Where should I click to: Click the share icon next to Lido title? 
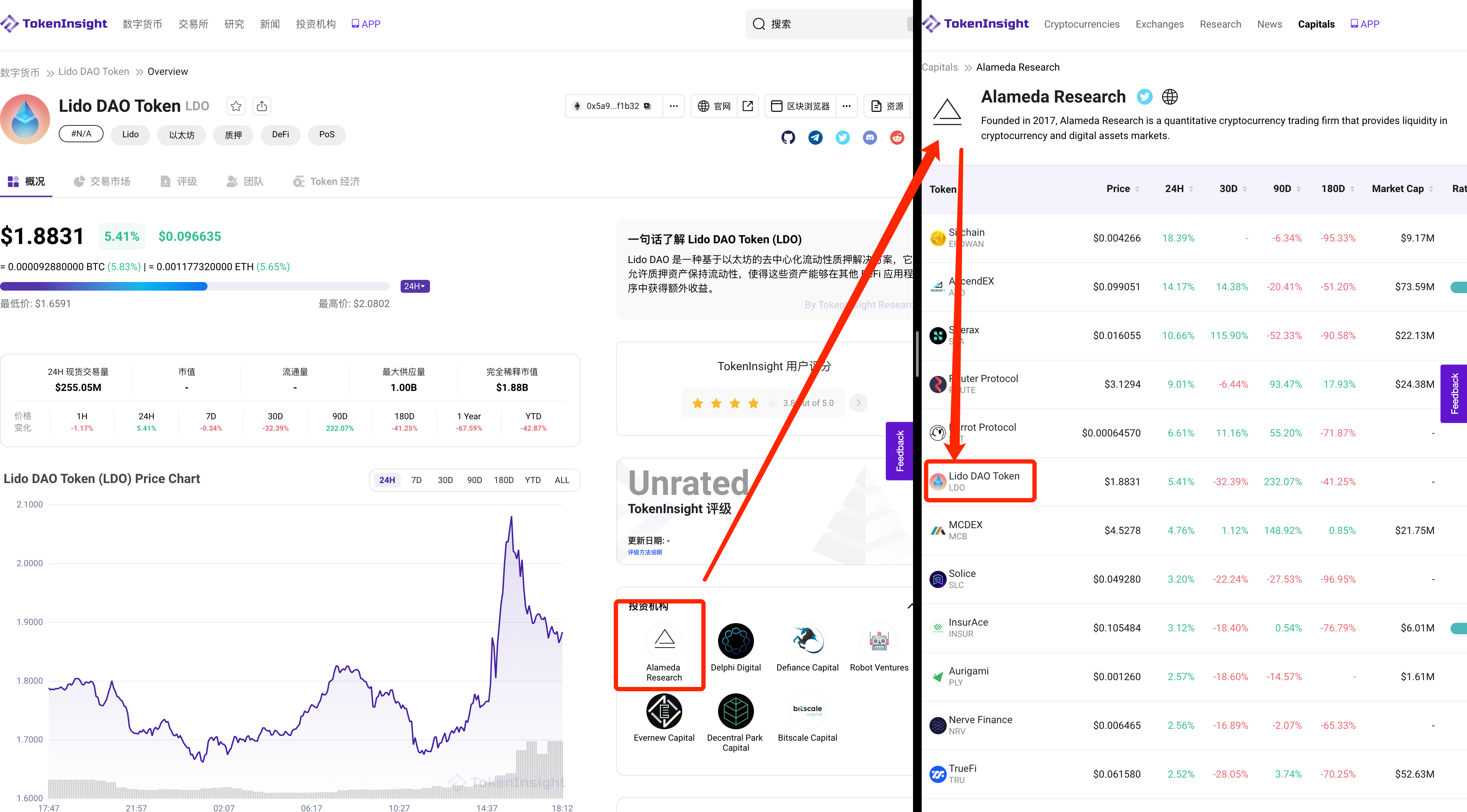262,106
